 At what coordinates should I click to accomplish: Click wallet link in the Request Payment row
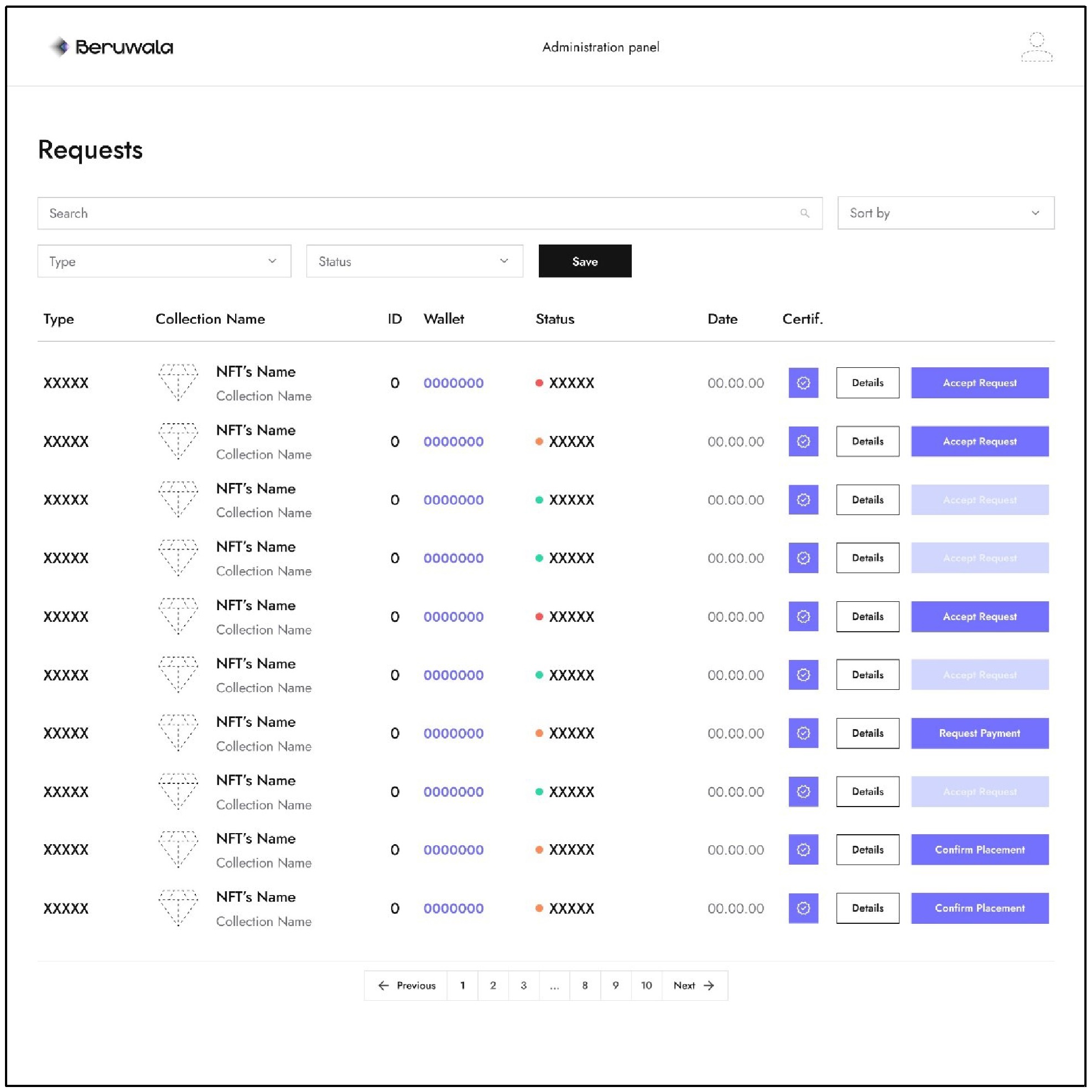coord(453,734)
